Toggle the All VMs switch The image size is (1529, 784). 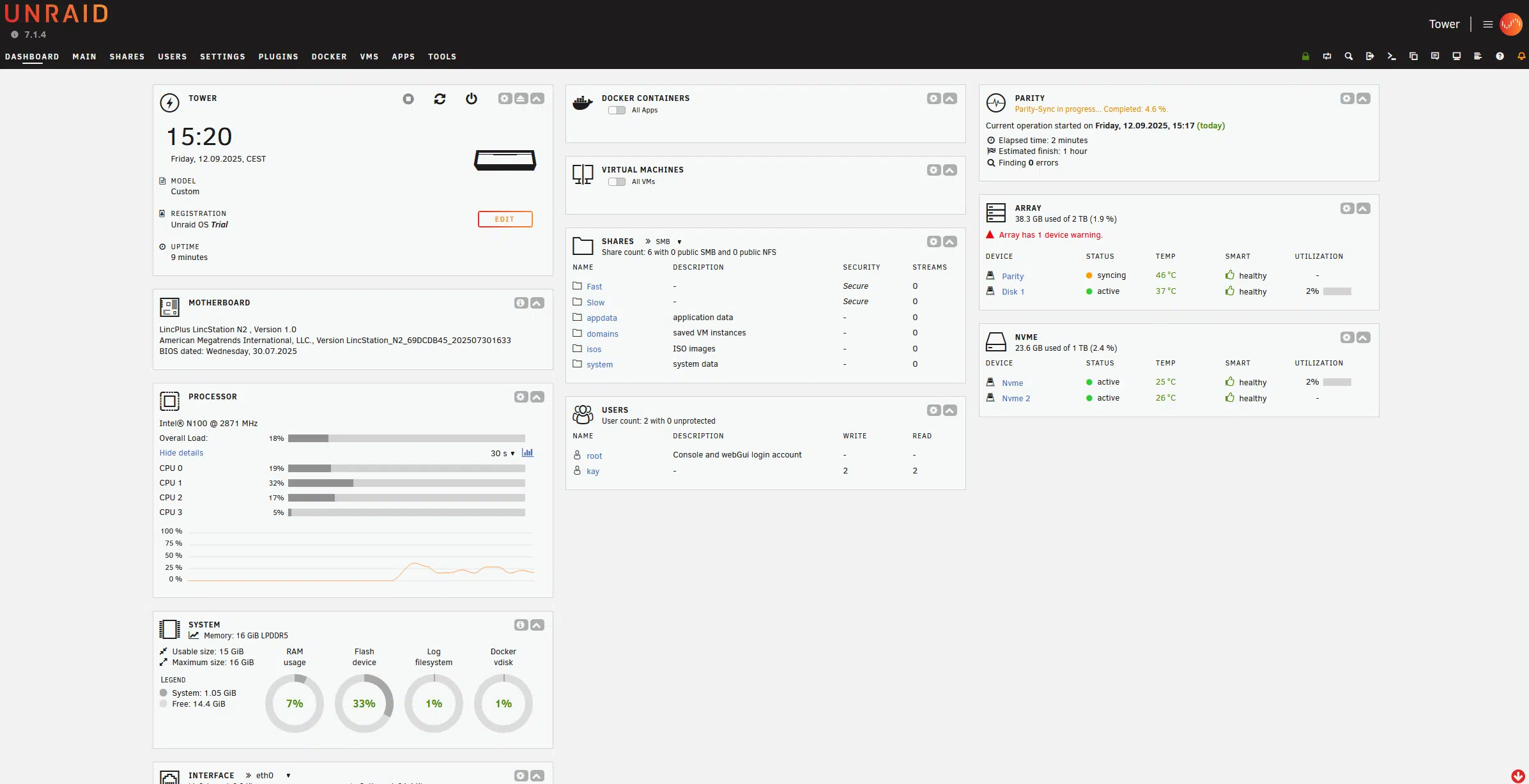(617, 181)
